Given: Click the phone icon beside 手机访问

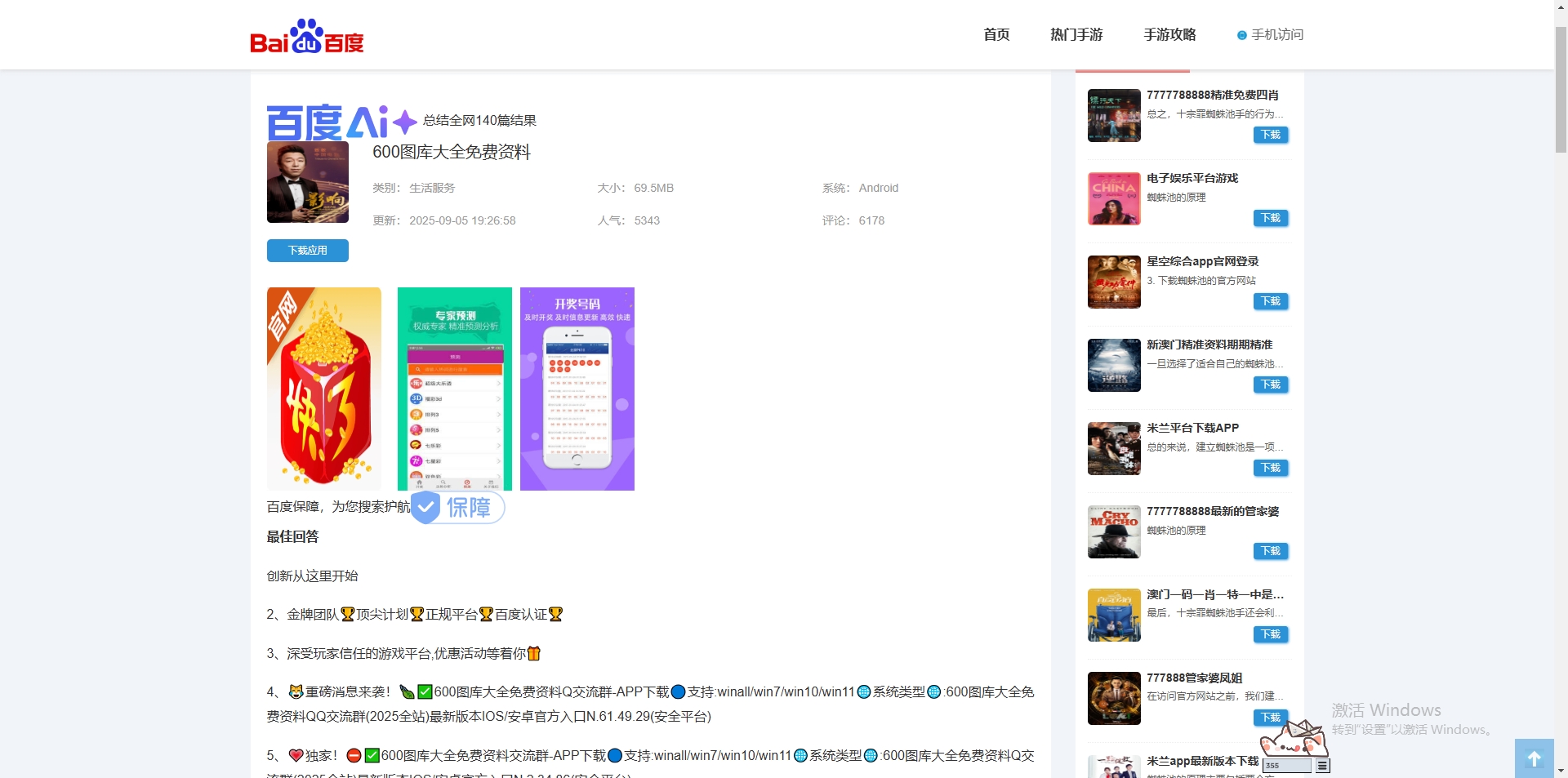Looking at the screenshot, I should point(1241,35).
